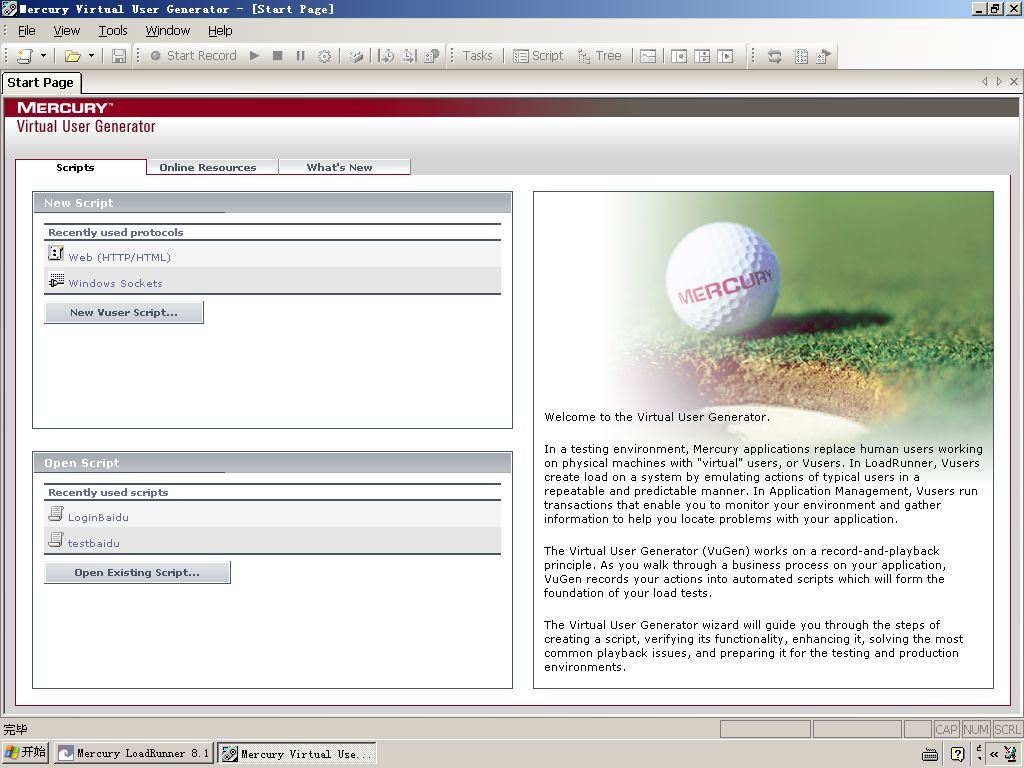Click the rendezvous icon before Tasks
This screenshot has width=1024, height=768.
tap(432, 56)
